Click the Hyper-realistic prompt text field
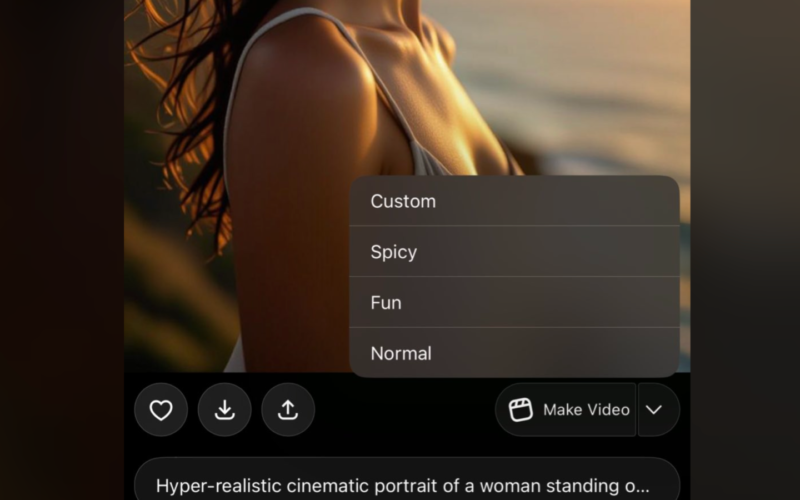Screen dimensions: 800x500 [400, 486]
